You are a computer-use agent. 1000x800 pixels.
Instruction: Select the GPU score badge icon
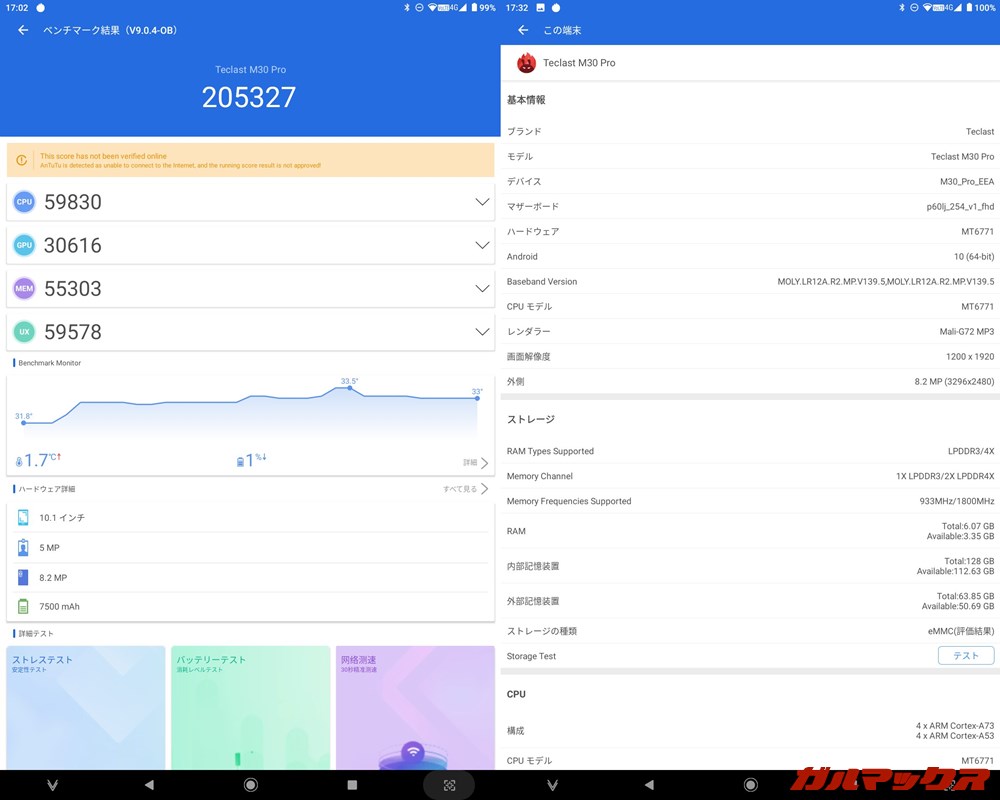click(24, 245)
